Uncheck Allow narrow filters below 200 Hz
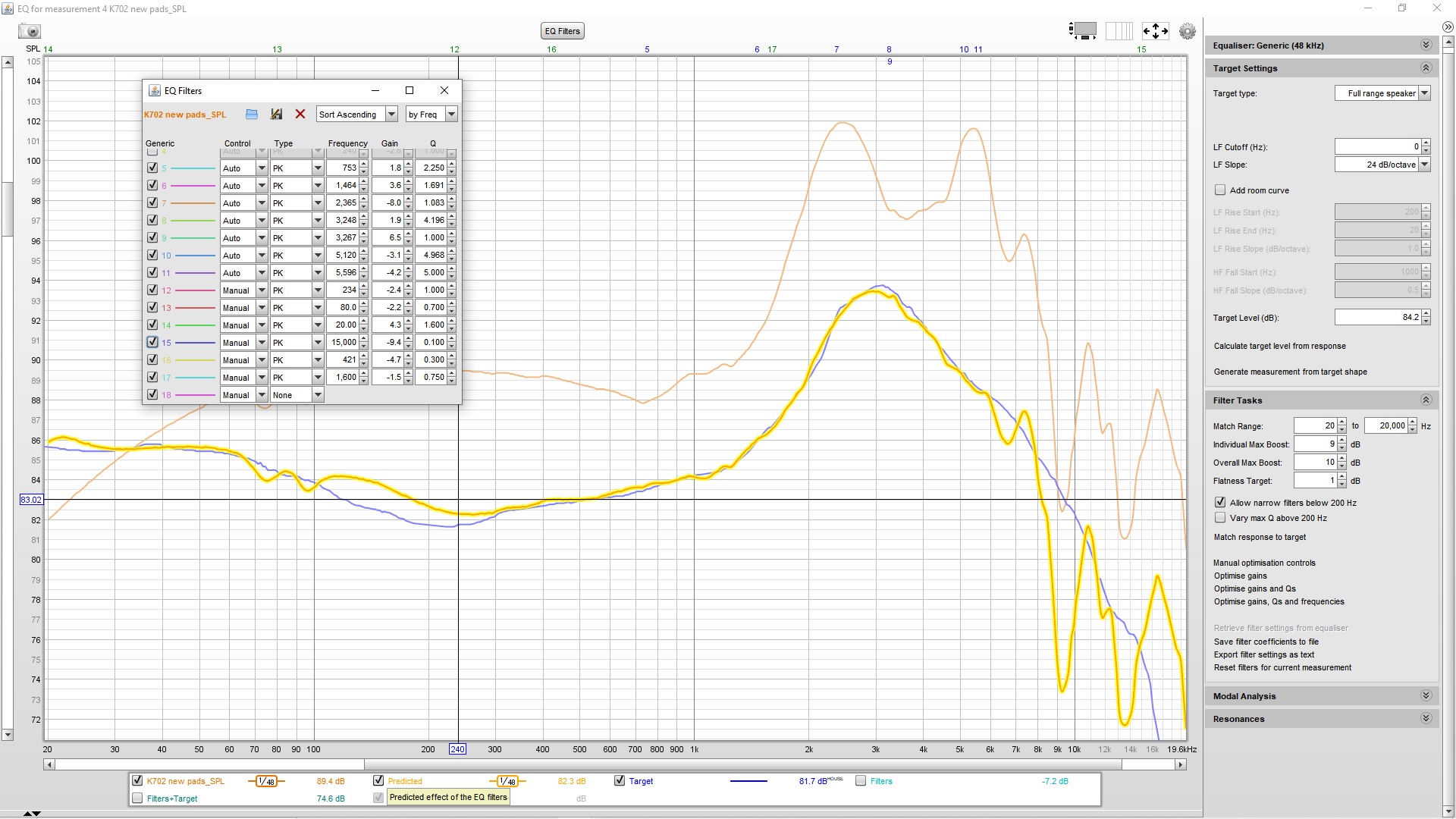The height and width of the screenshot is (819, 1456). (x=1220, y=502)
